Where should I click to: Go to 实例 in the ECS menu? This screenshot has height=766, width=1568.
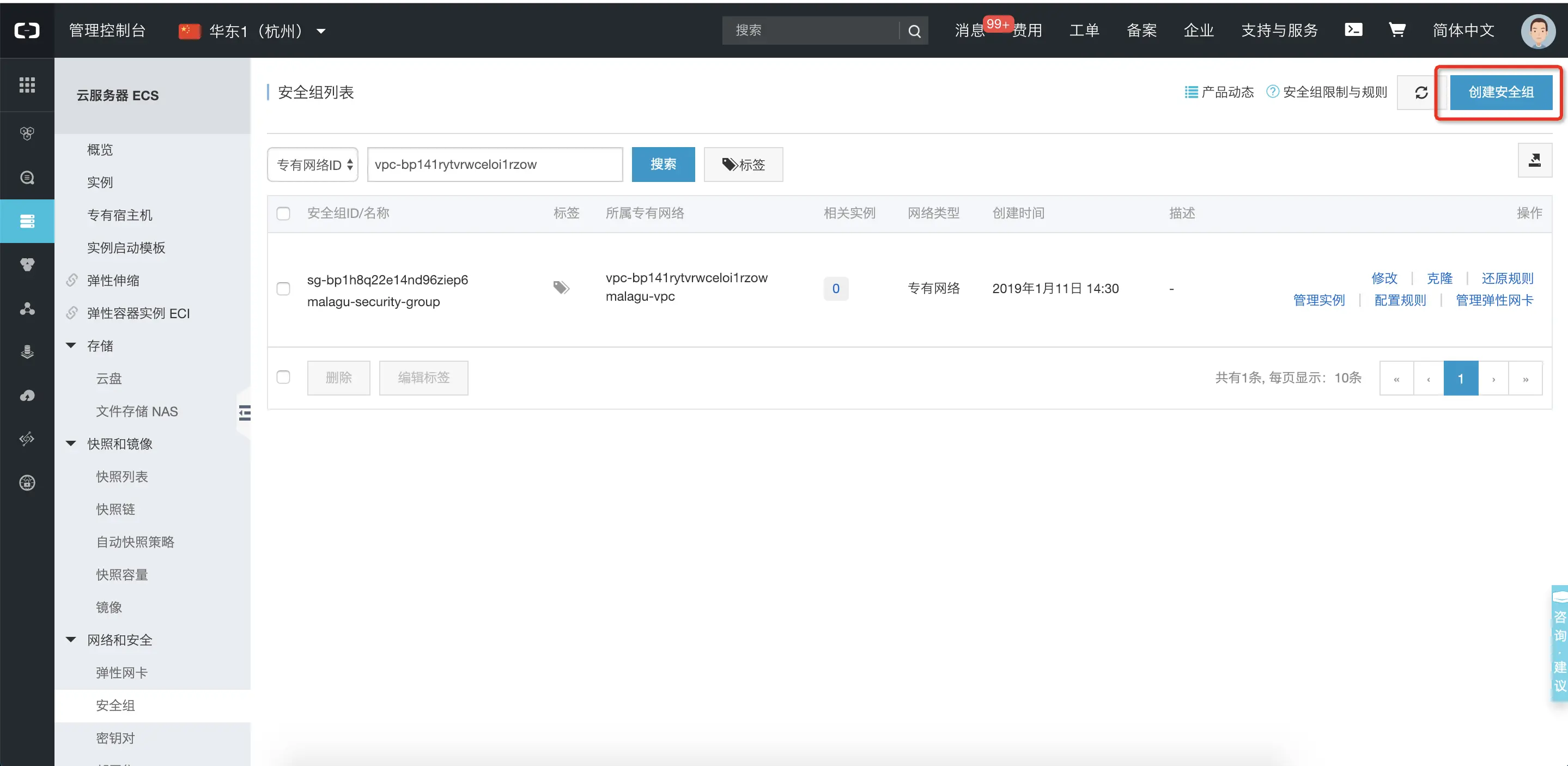[100, 183]
